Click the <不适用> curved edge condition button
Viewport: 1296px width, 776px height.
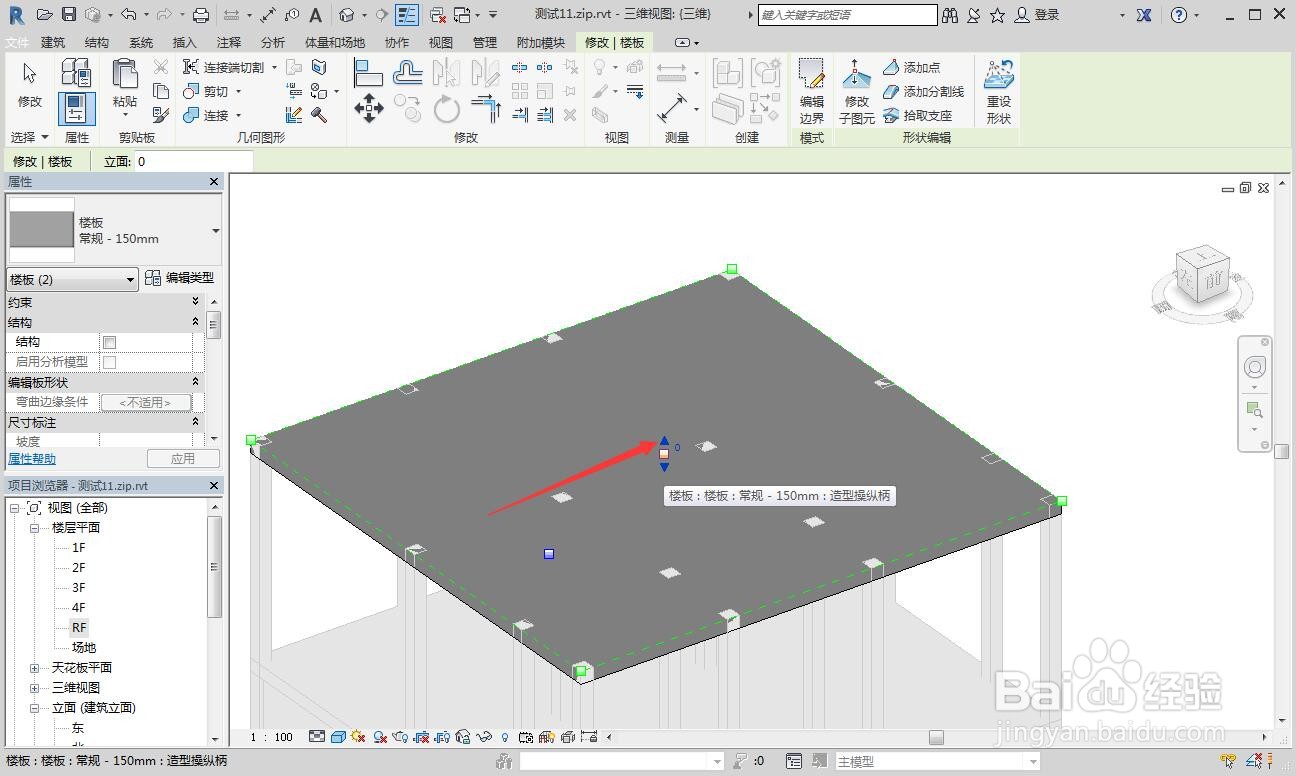[146, 402]
